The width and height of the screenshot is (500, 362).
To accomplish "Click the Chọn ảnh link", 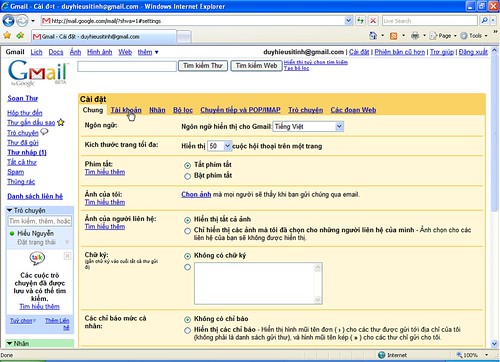I will tap(196, 194).
